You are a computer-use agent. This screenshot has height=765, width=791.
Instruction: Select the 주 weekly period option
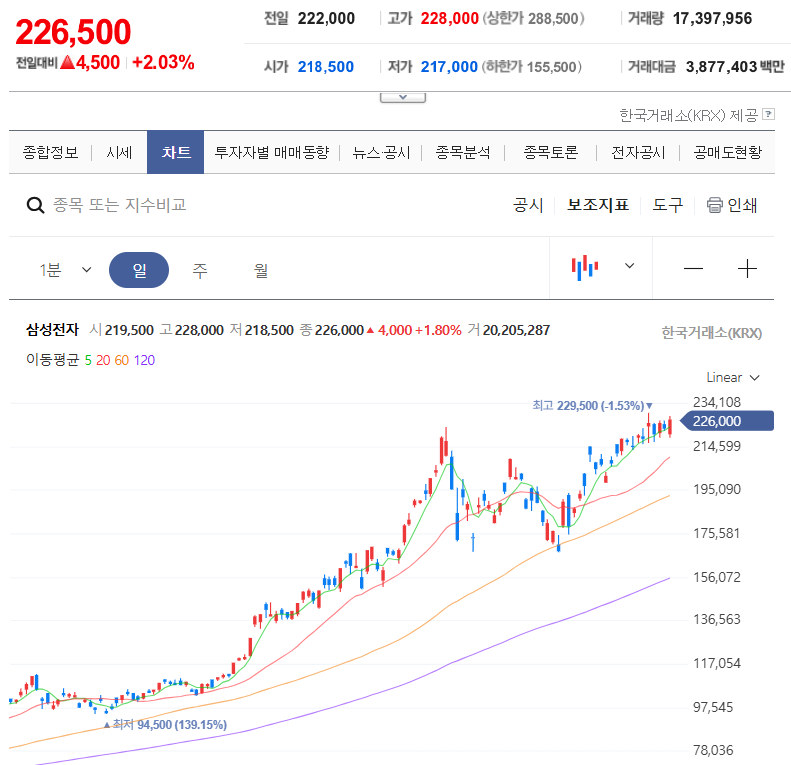200,270
